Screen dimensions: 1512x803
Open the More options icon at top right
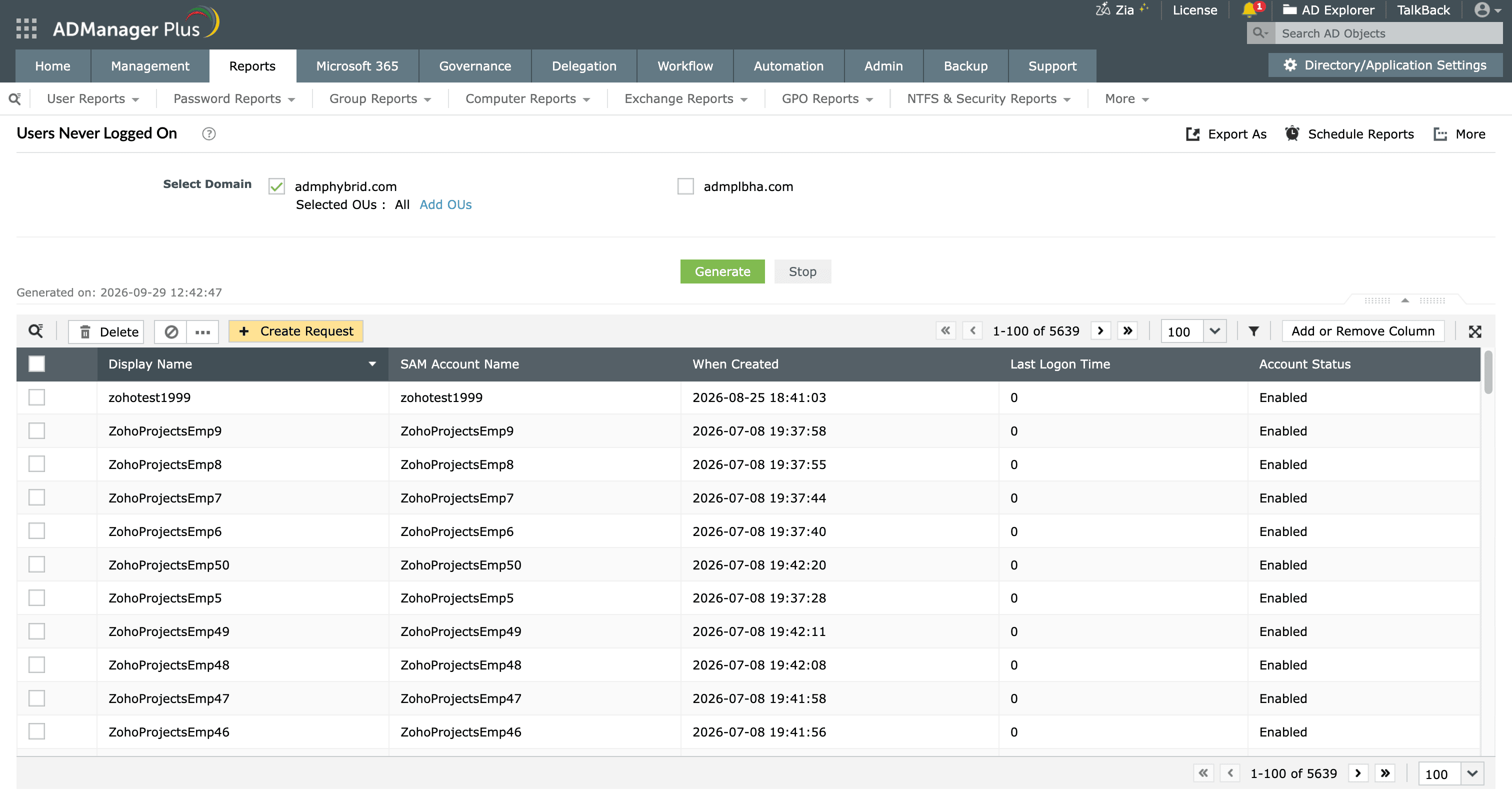(1440, 134)
